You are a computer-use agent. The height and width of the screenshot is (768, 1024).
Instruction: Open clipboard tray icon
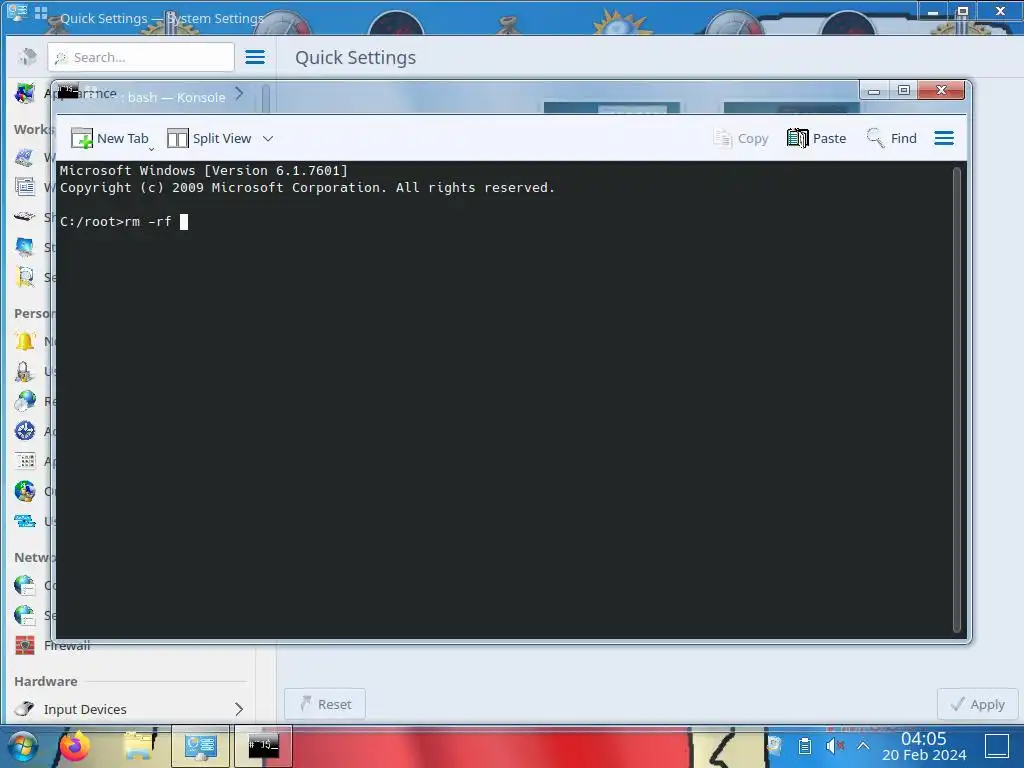pos(805,745)
